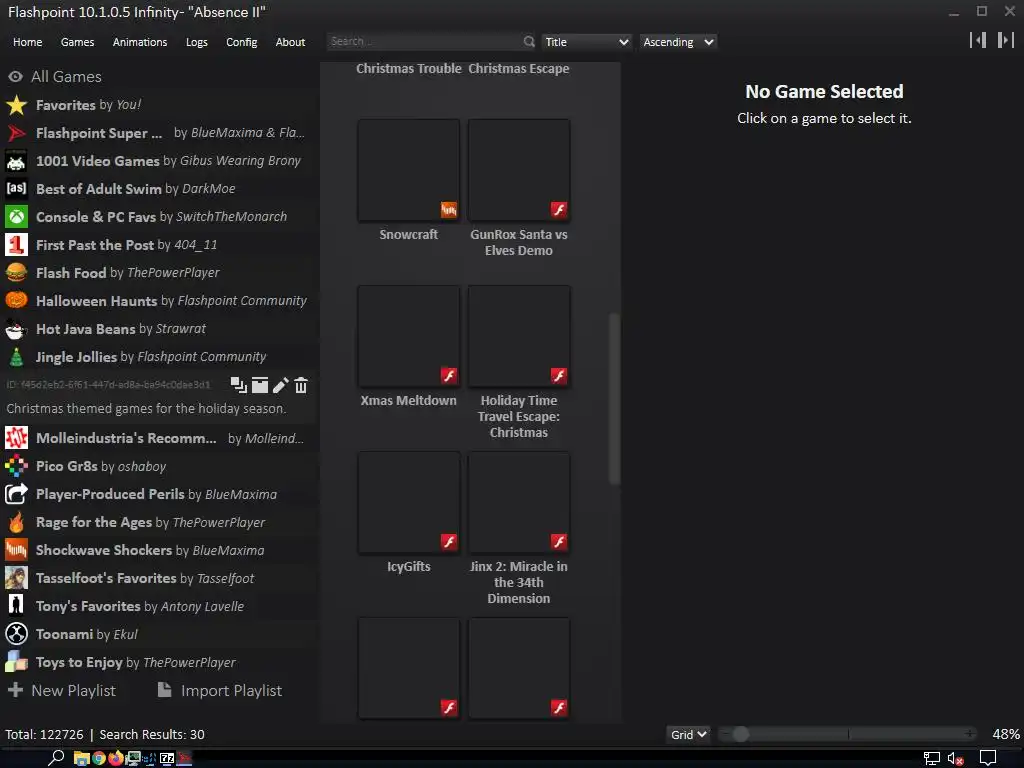Click the search magnifier icon

pyautogui.click(x=529, y=42)
